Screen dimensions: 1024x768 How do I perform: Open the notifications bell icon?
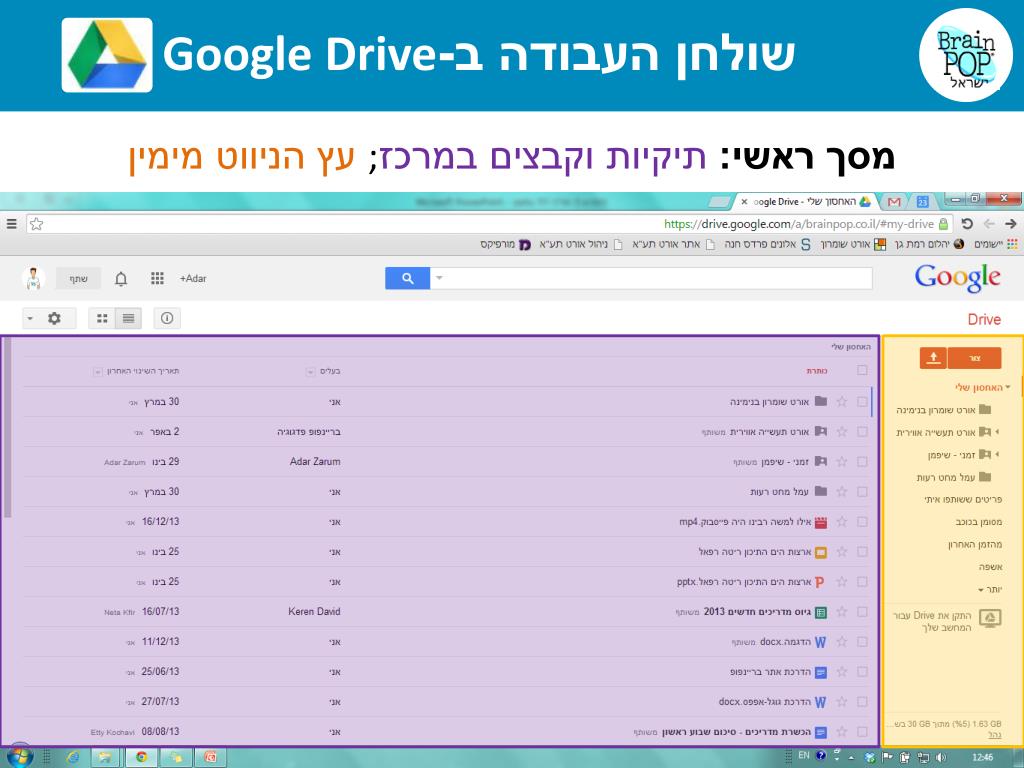click(121, 279)
